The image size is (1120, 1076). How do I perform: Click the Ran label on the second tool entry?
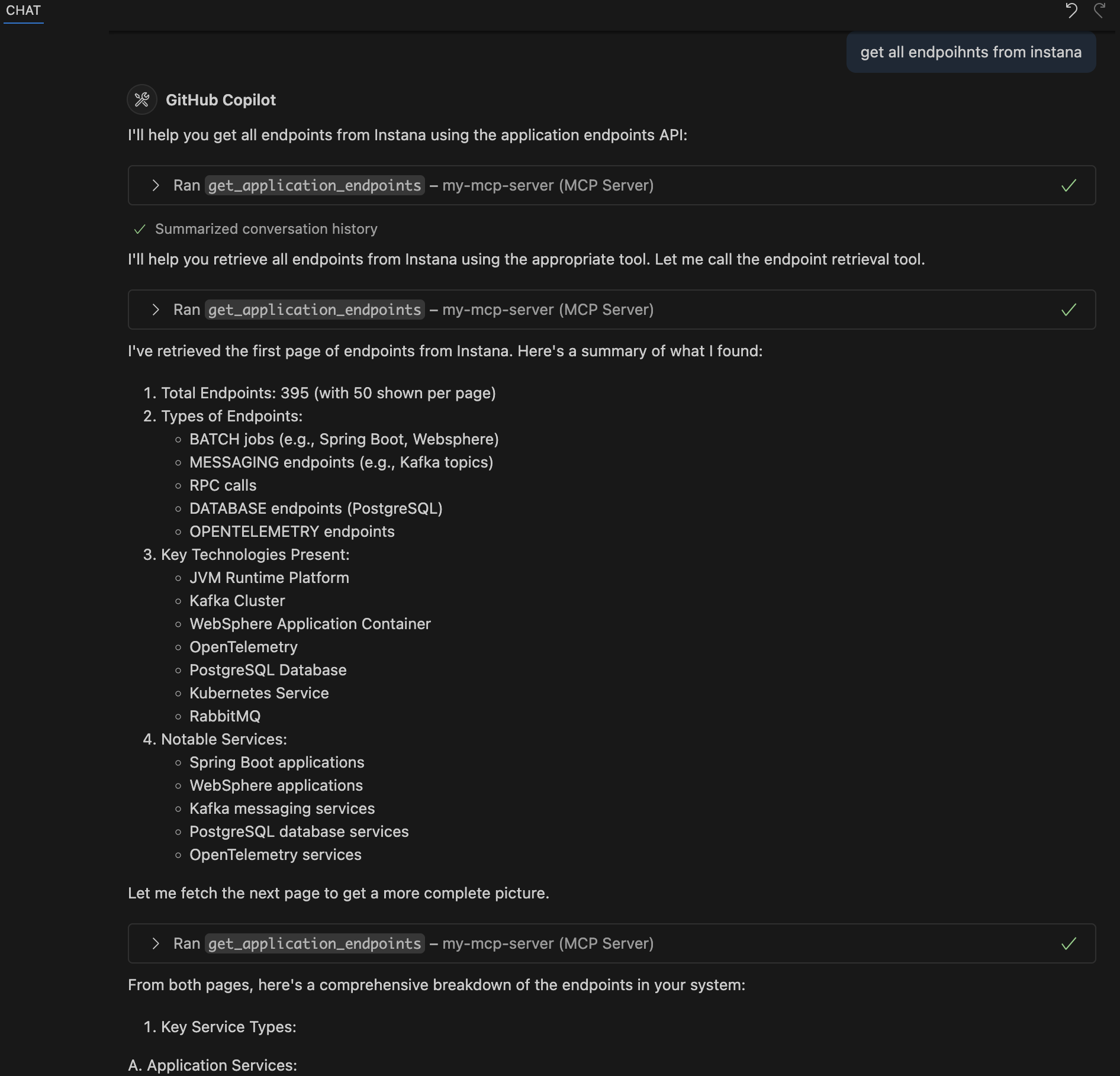coord(186,310)
